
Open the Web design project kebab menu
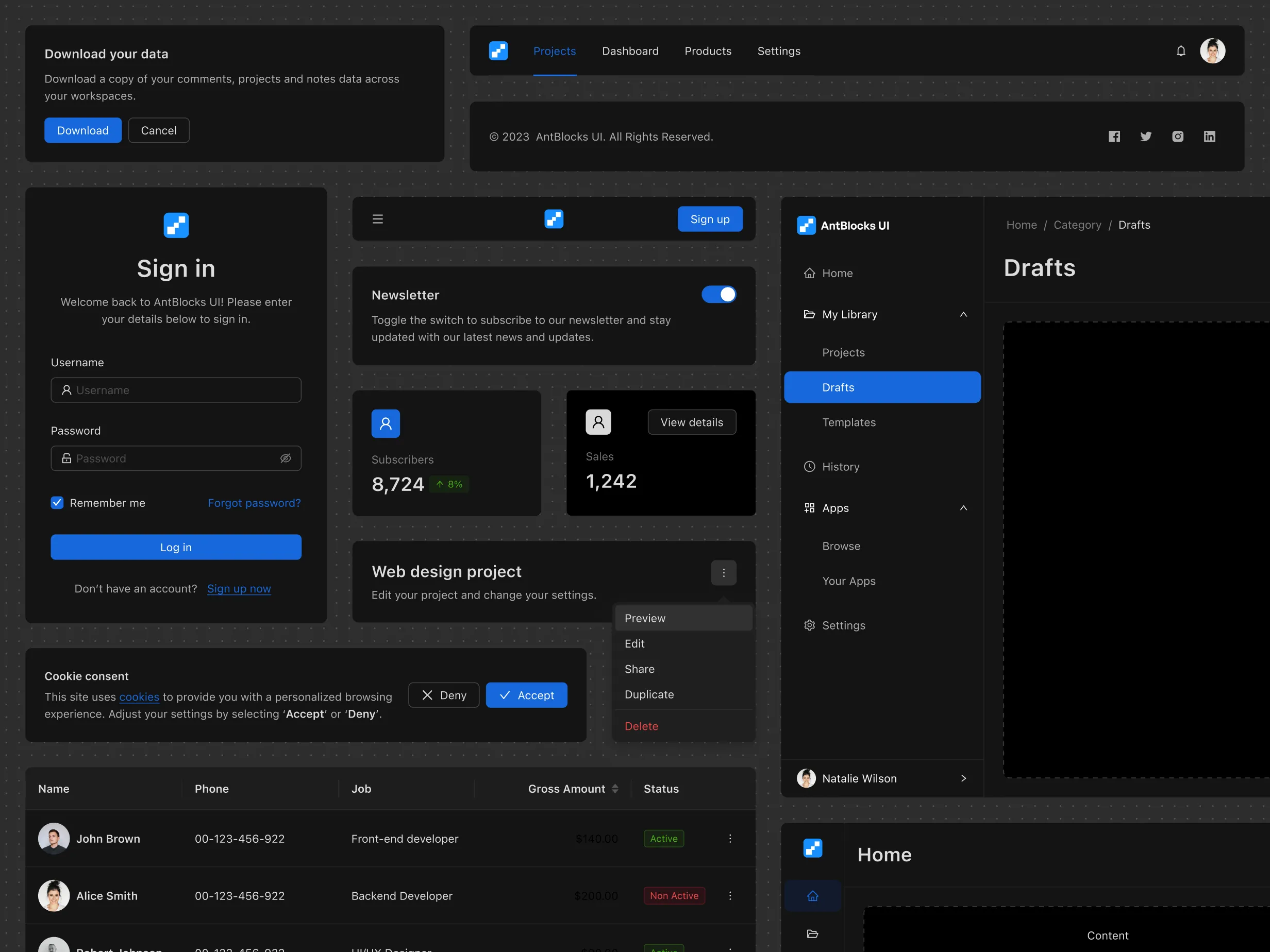click(724, 572)
